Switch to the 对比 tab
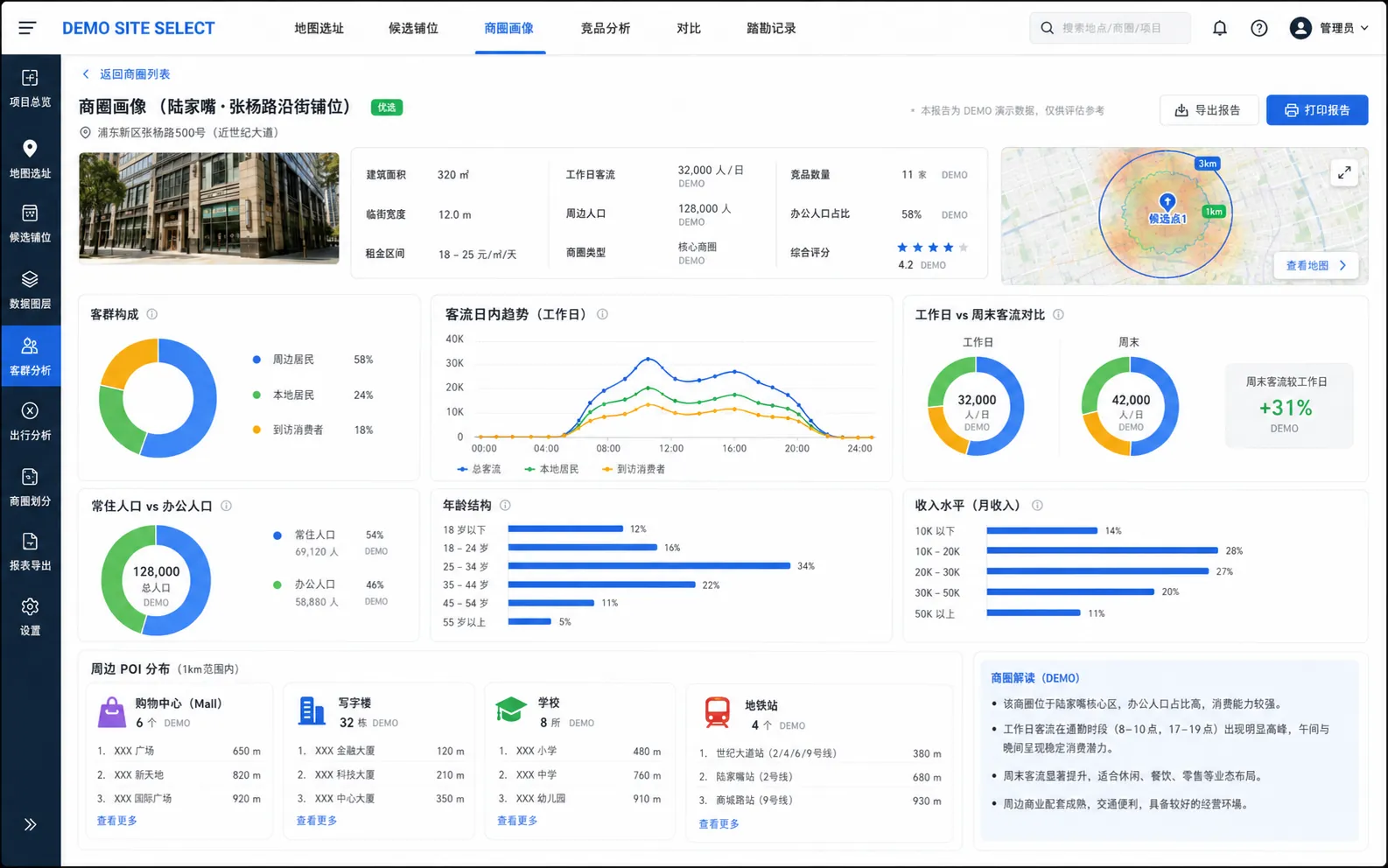The height and width of the screenshot is (868, 1388). click(689, 28)
